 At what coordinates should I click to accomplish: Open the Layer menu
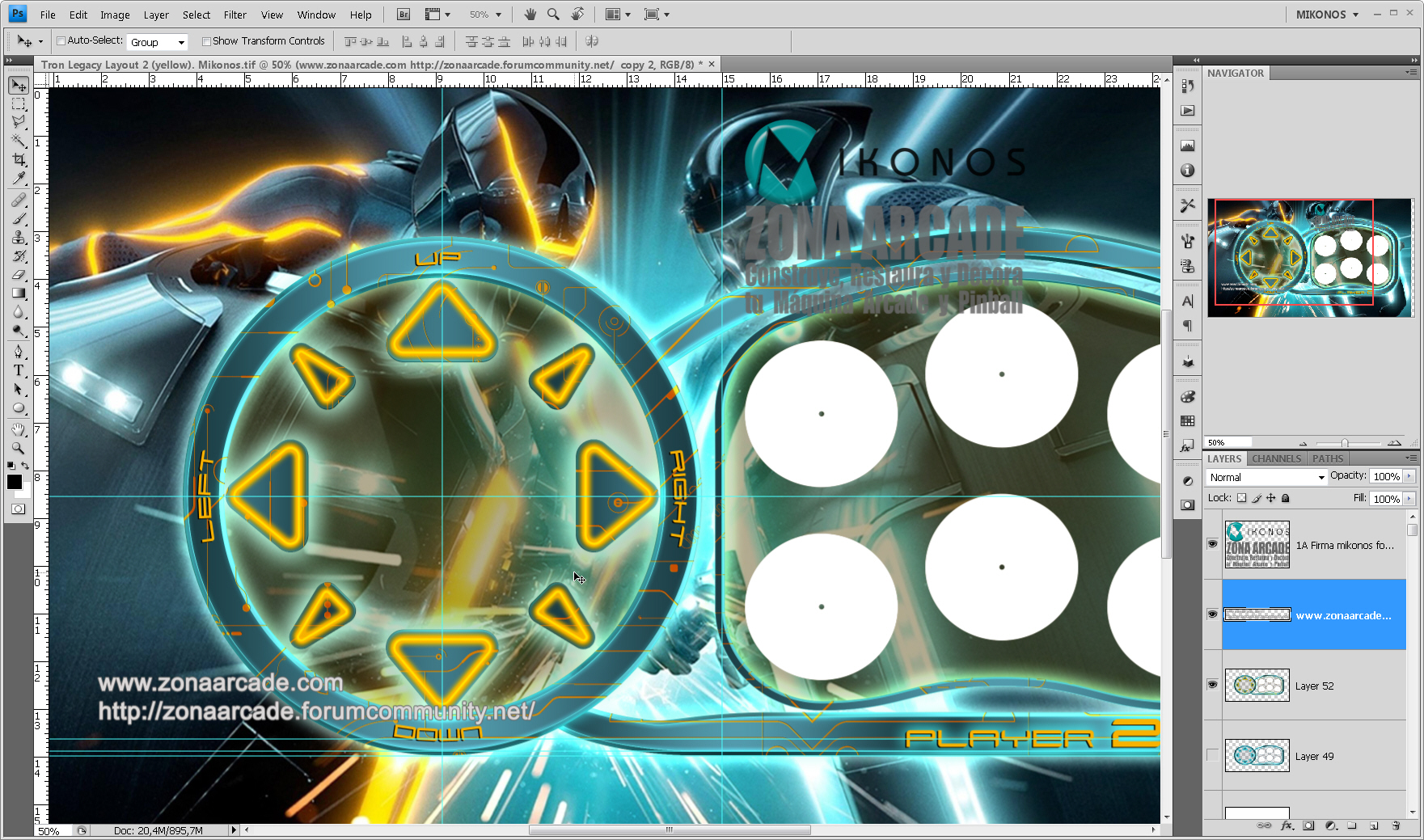coord(156,15)
